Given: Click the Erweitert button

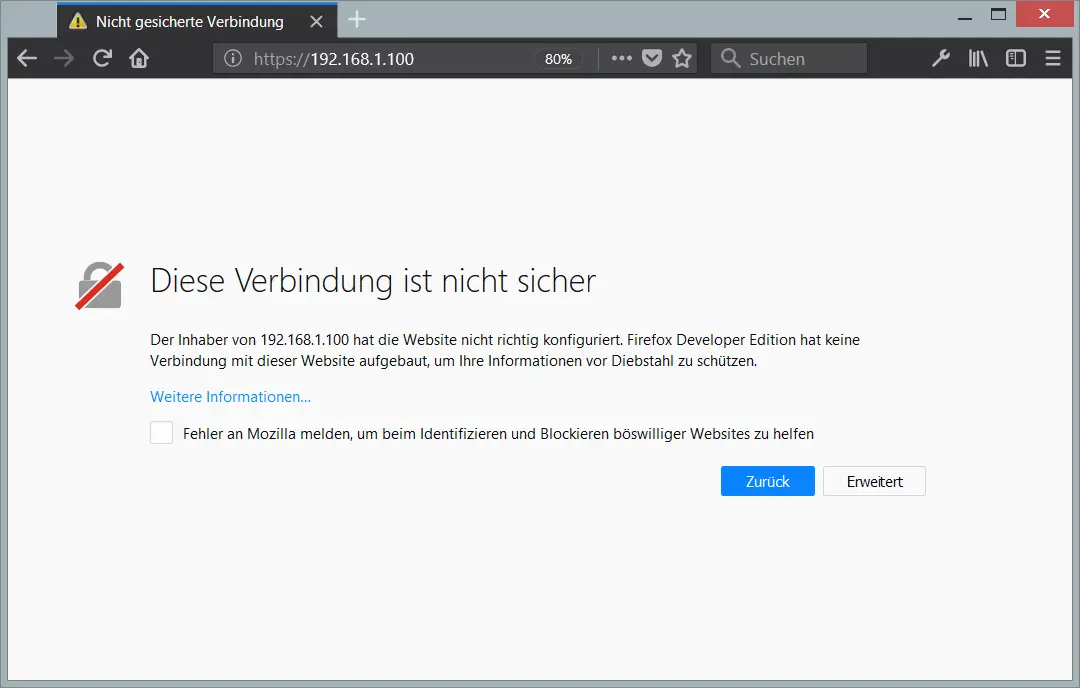Looking at the screenshot, I should click(874, 481).
